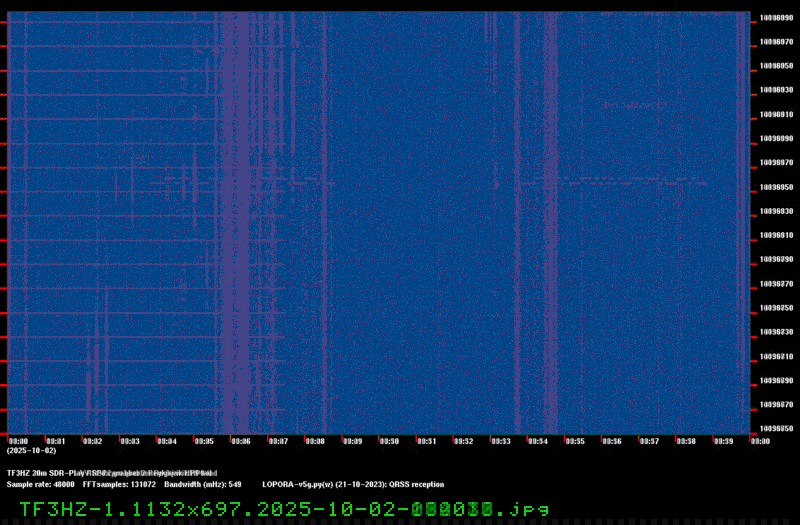Click the 00:03 time axis label

tap(129, 441)
